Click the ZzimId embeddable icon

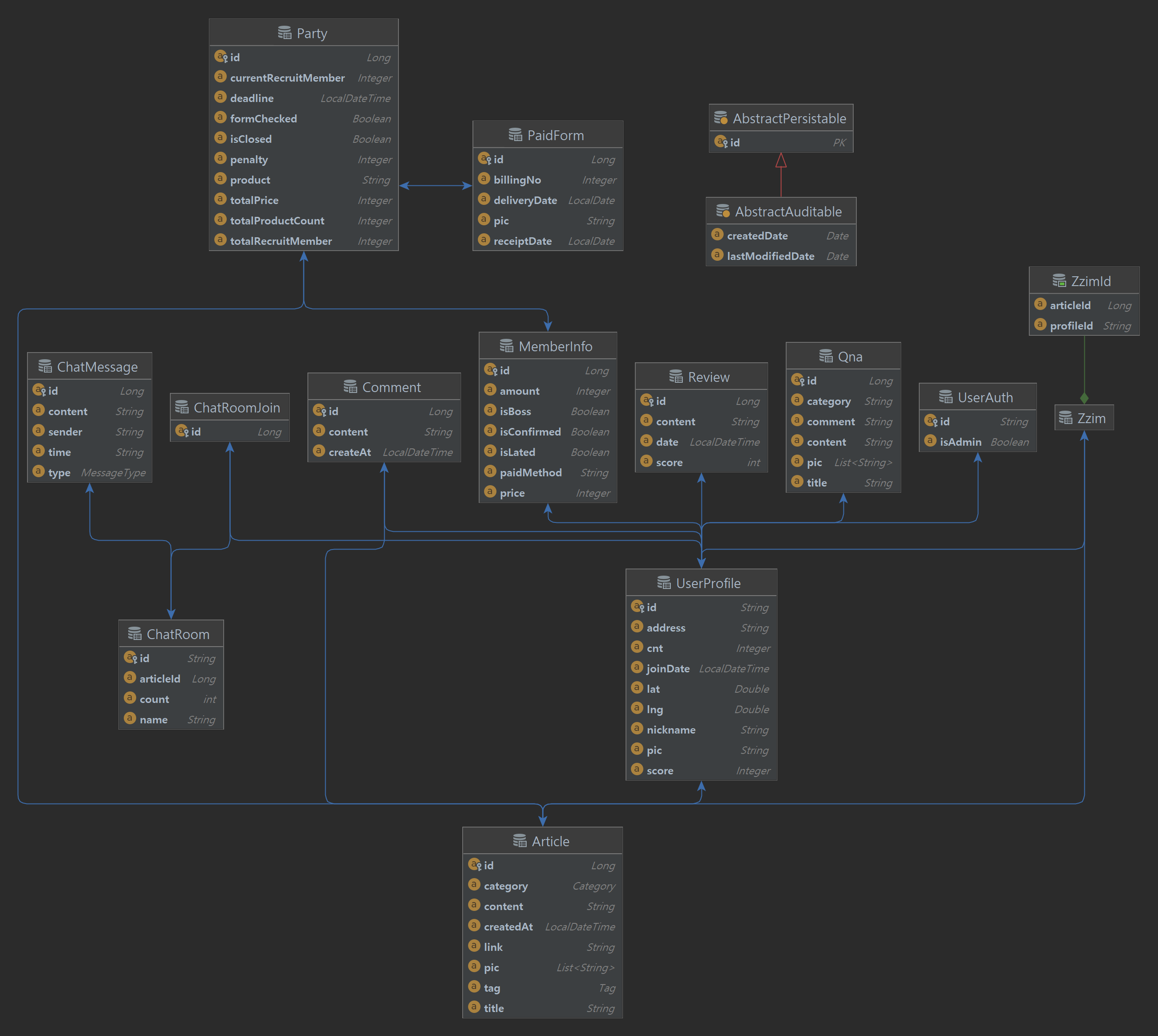[1058, 281]
